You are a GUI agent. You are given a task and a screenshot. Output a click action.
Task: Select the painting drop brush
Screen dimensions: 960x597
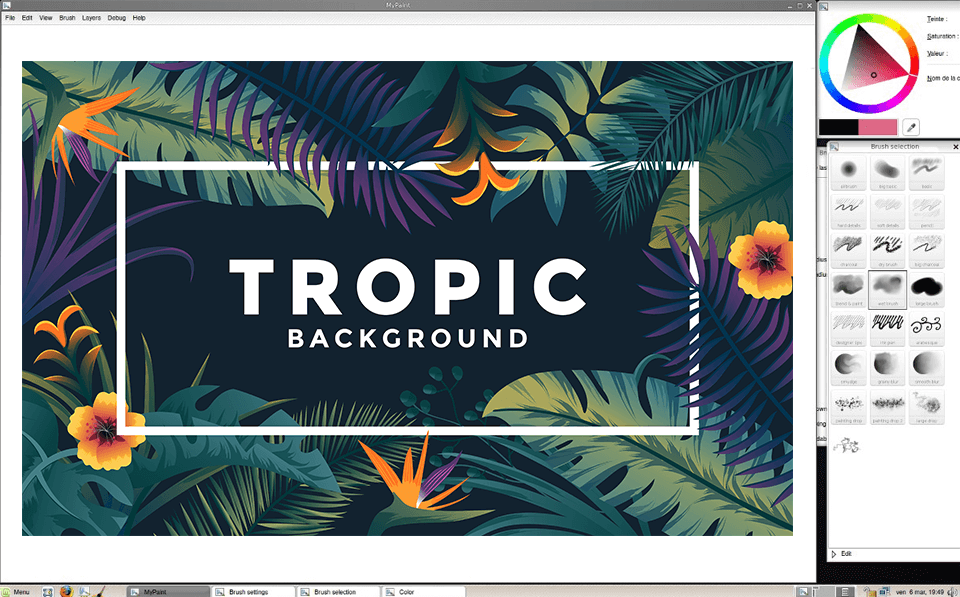pyautogui.click(x=849, y=405)
